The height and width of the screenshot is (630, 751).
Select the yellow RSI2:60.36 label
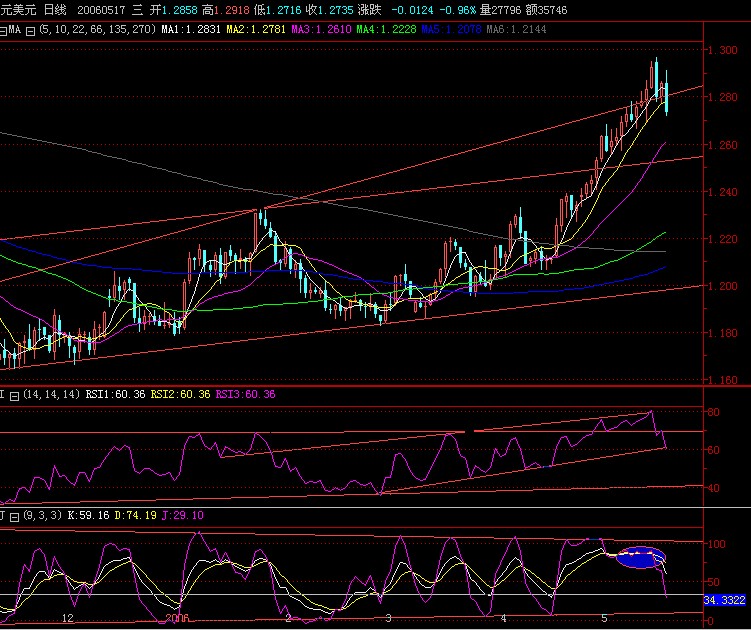[181, 394]
